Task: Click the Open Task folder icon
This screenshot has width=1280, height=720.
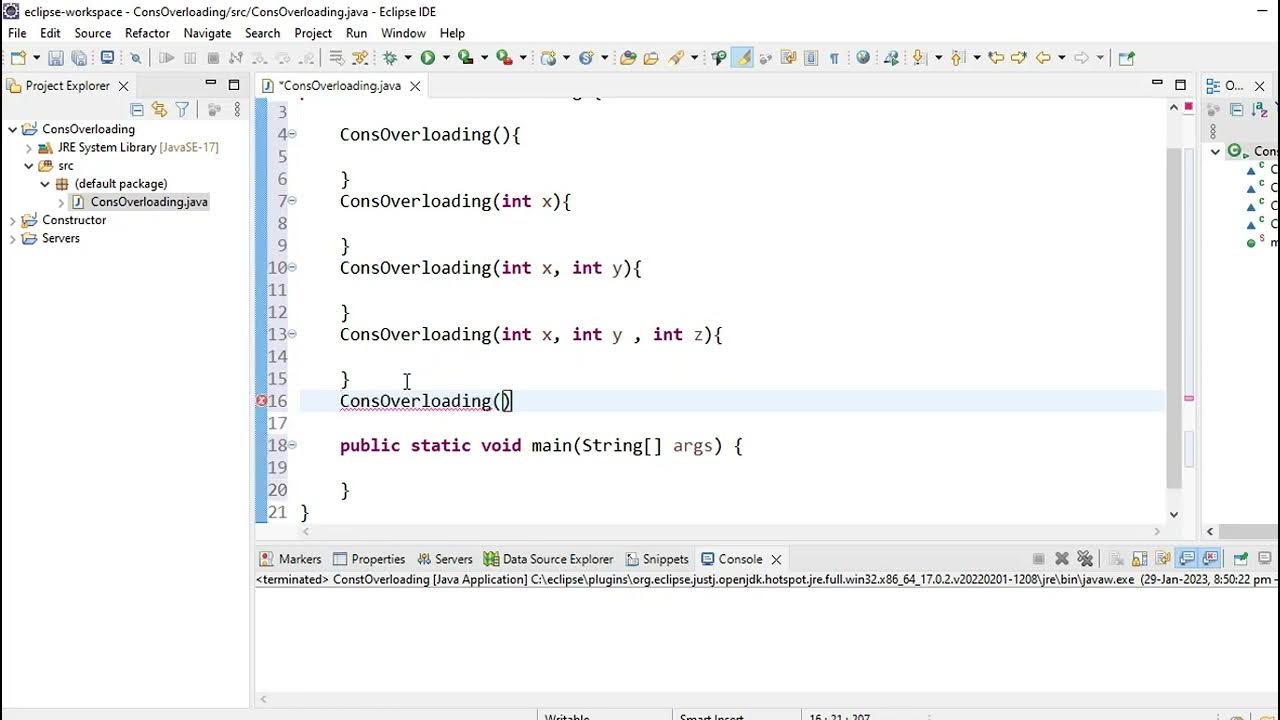Action: 651,58
